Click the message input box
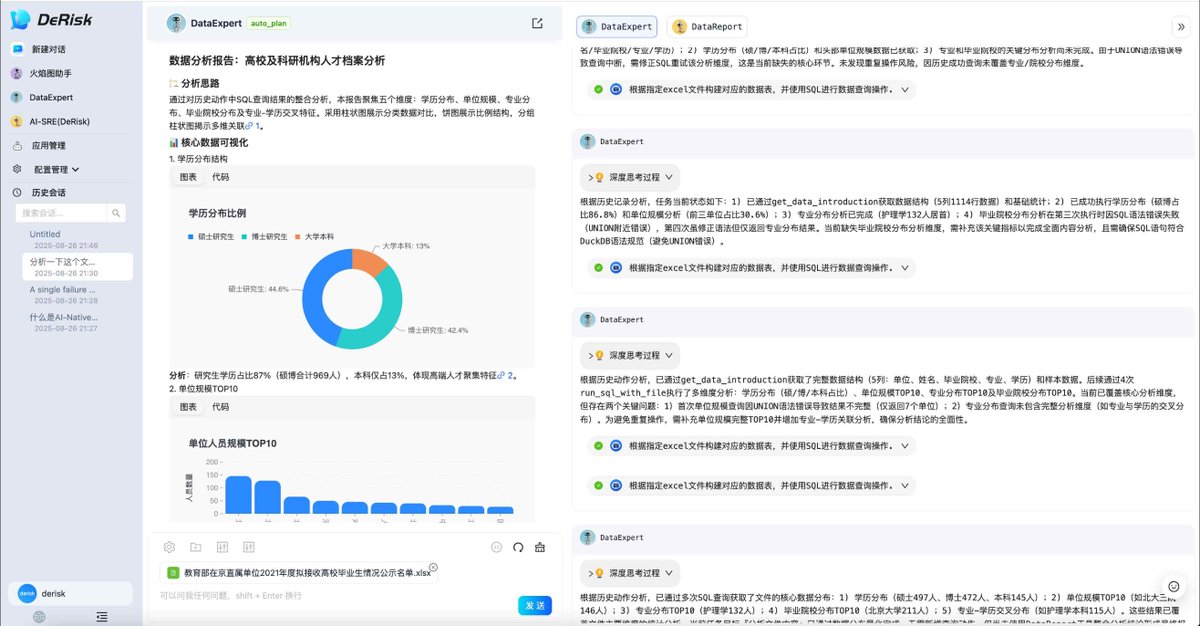The height and width of the screenshot is (626, 1200). point(340,596)
